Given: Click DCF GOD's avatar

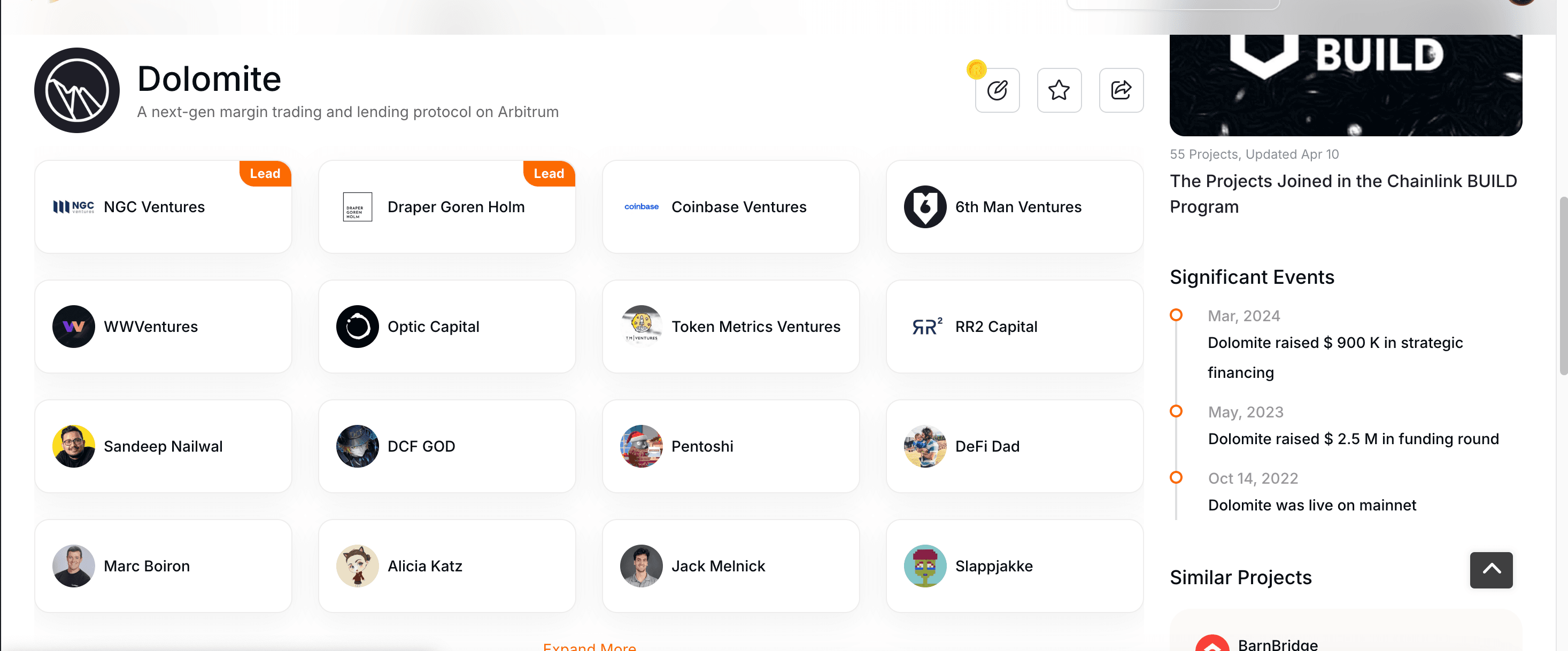Looking at the screenshot, I should (357, 446).
